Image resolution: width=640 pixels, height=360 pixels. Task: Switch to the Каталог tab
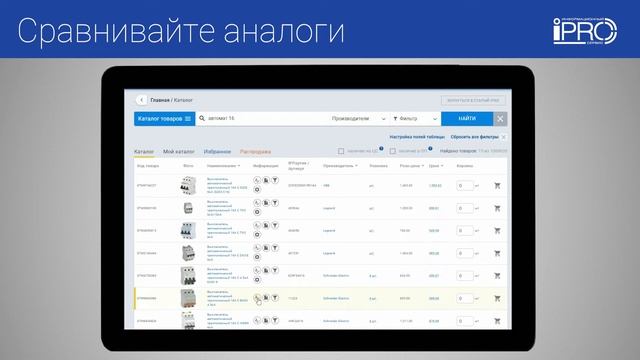144,151
